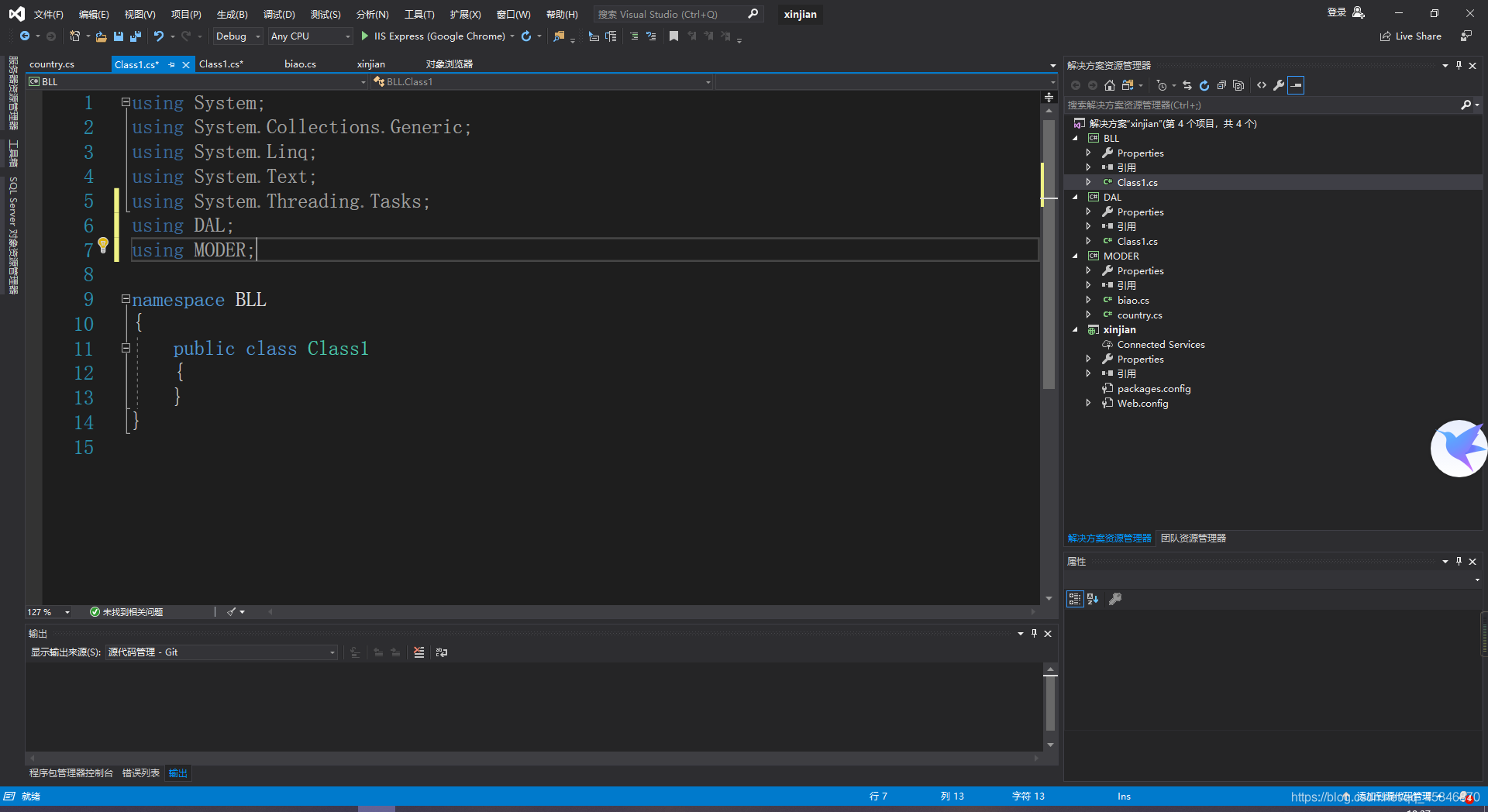
Task: Sync with active document icon
Action: point(1187,85)
